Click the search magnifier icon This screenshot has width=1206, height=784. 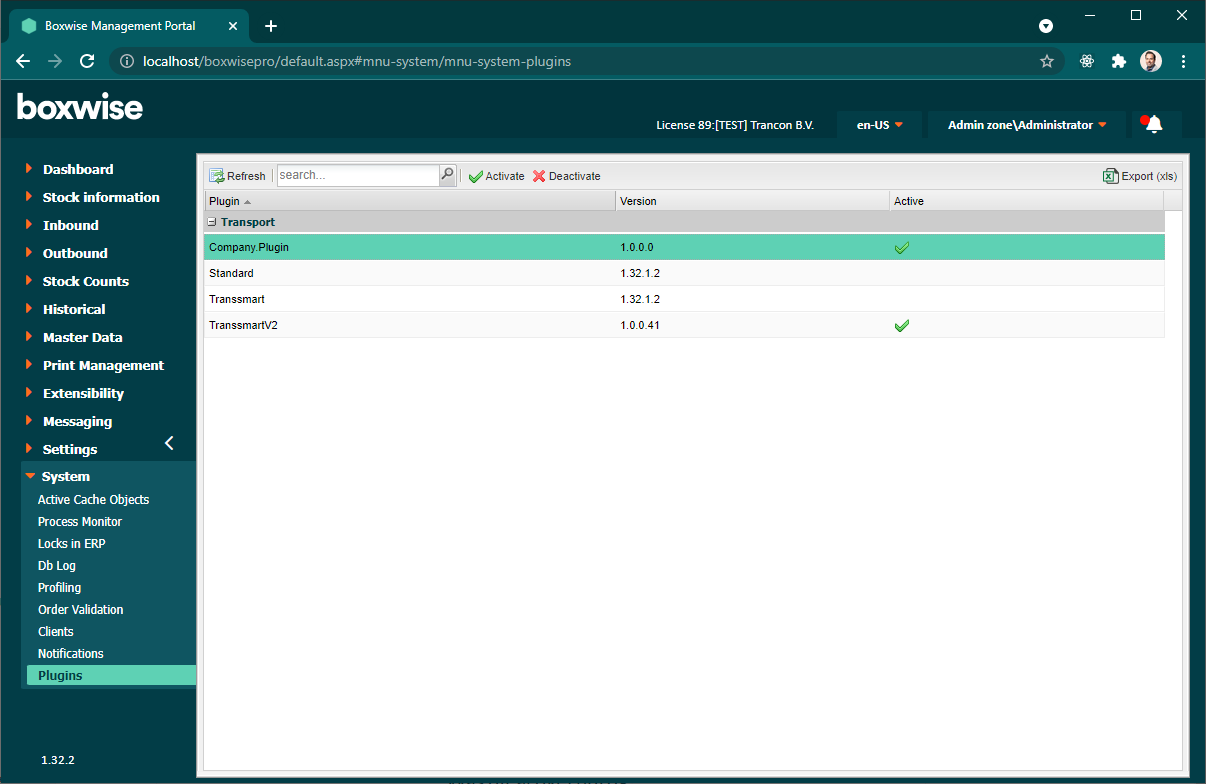click(x=447, y=175)
